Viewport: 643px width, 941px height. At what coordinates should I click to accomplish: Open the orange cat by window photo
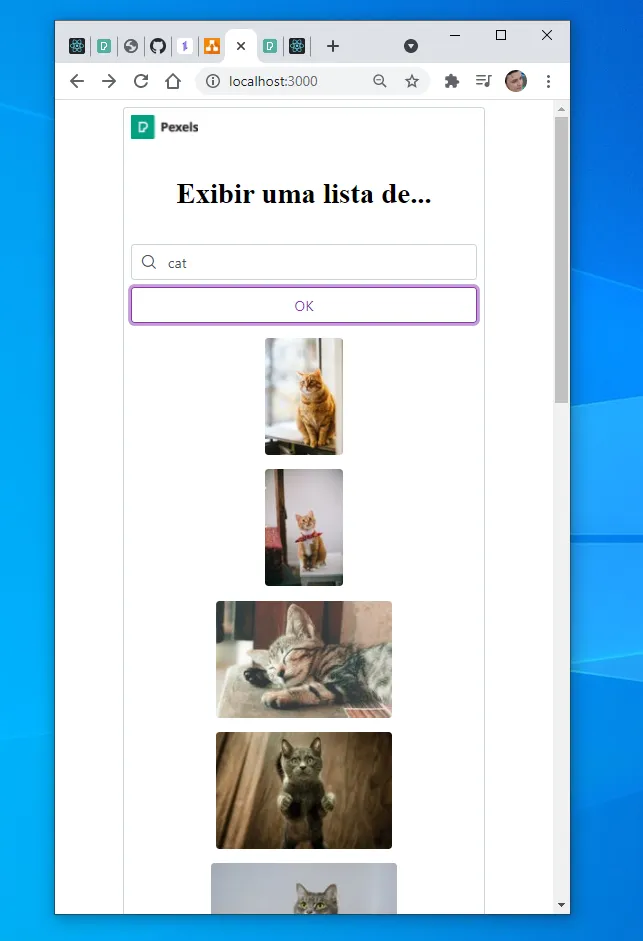[x=304, y=396]
